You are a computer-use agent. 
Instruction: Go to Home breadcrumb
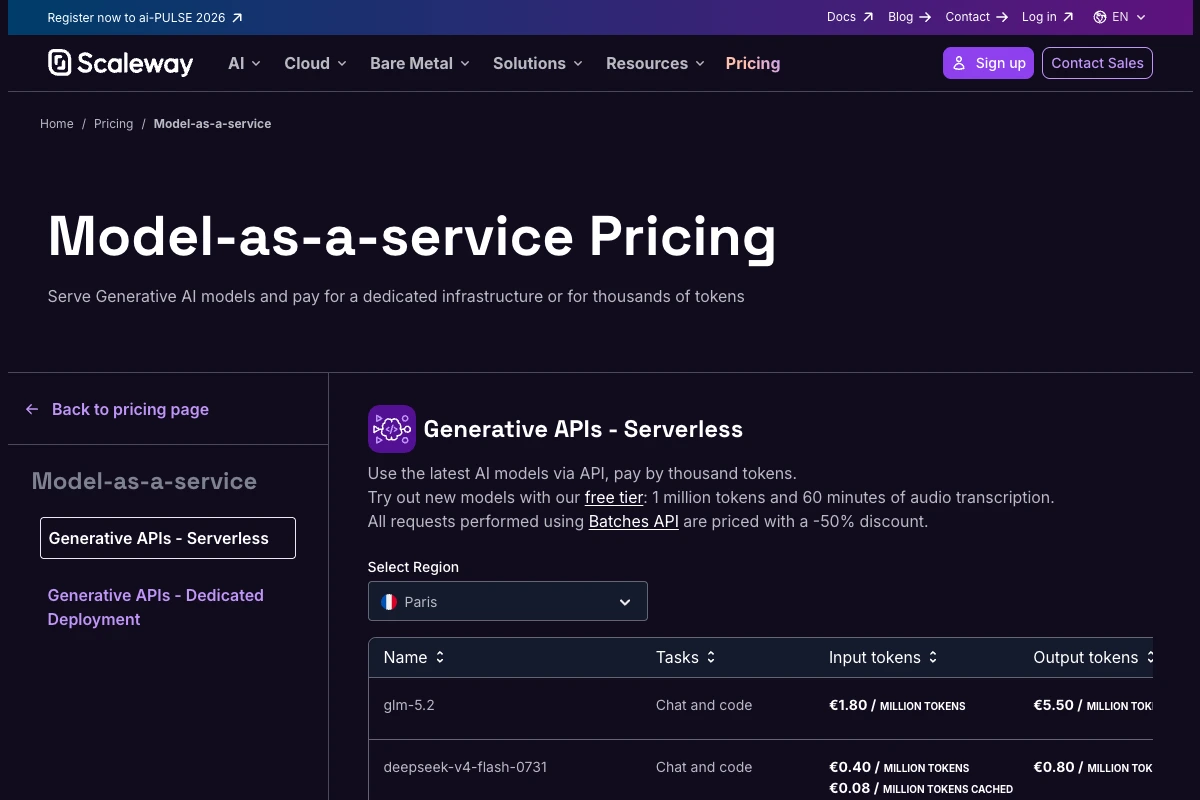coord(57,124)
